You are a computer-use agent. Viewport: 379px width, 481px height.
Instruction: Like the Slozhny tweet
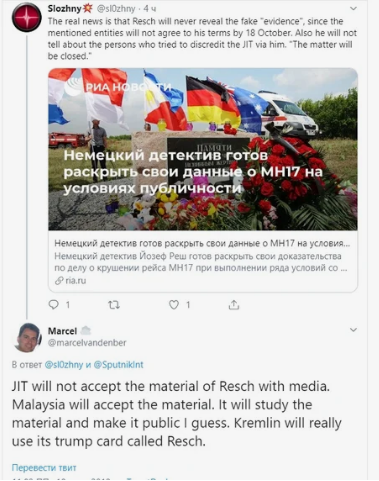[174, 305]
